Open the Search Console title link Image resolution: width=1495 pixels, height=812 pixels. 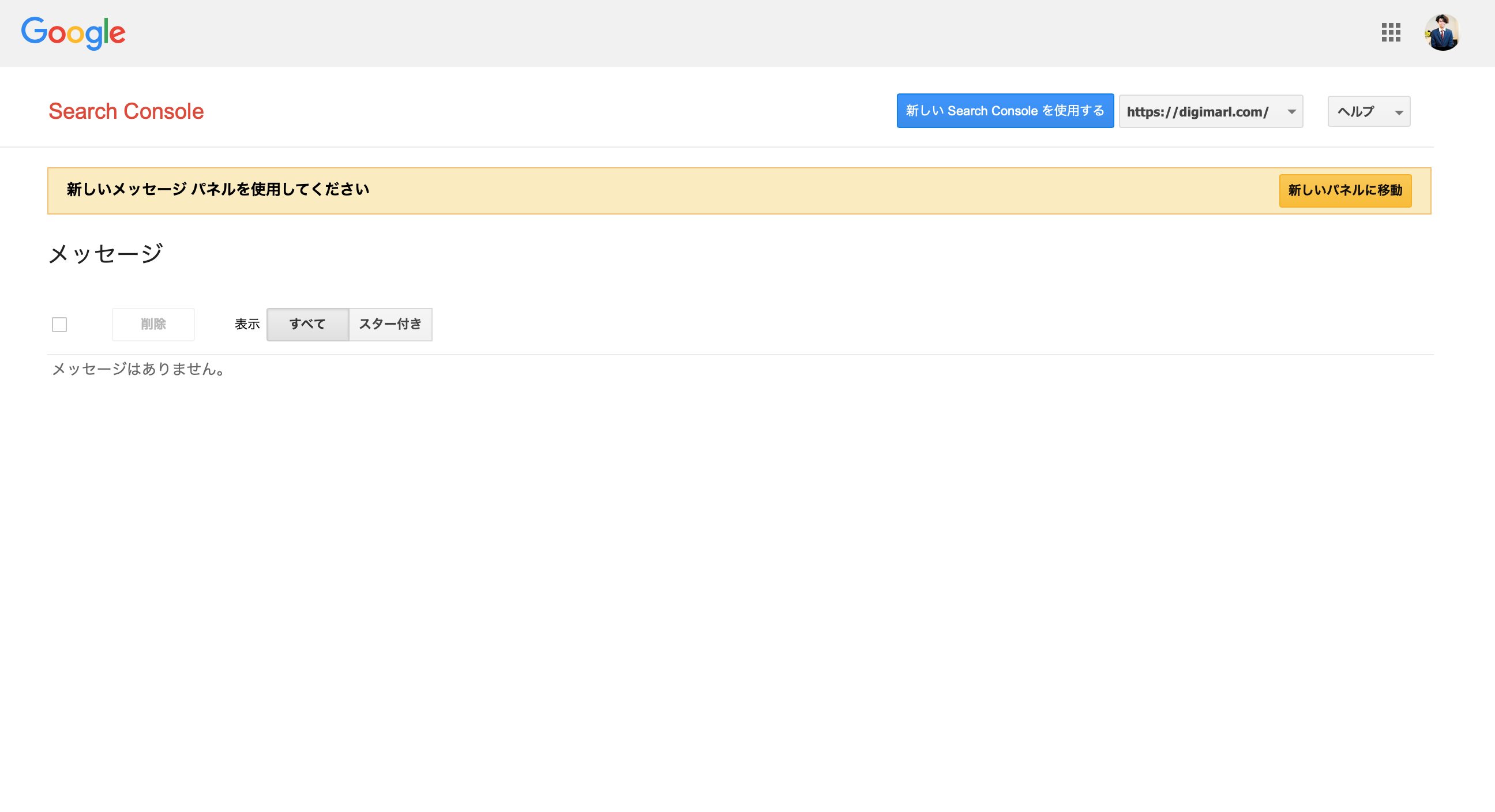126,111
